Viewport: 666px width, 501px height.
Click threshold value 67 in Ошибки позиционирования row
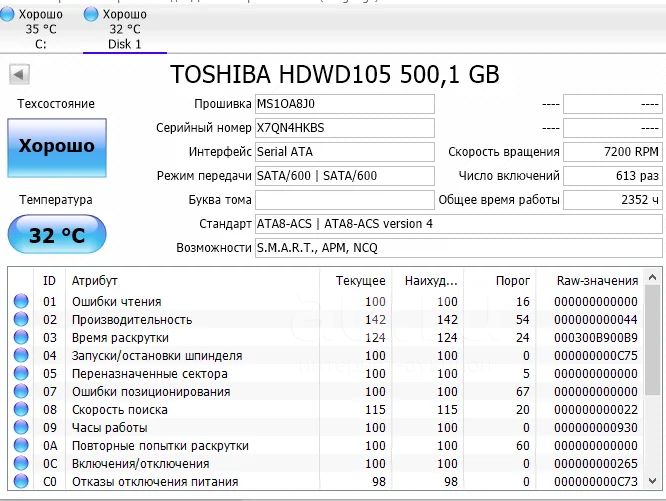click(x=522, y=391)
